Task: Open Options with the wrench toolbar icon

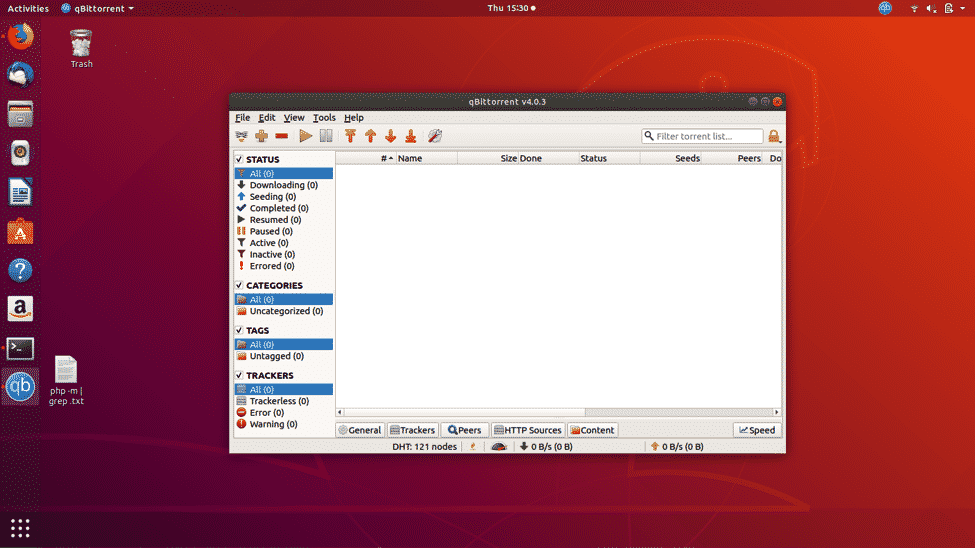Action: tap(435, 136)
